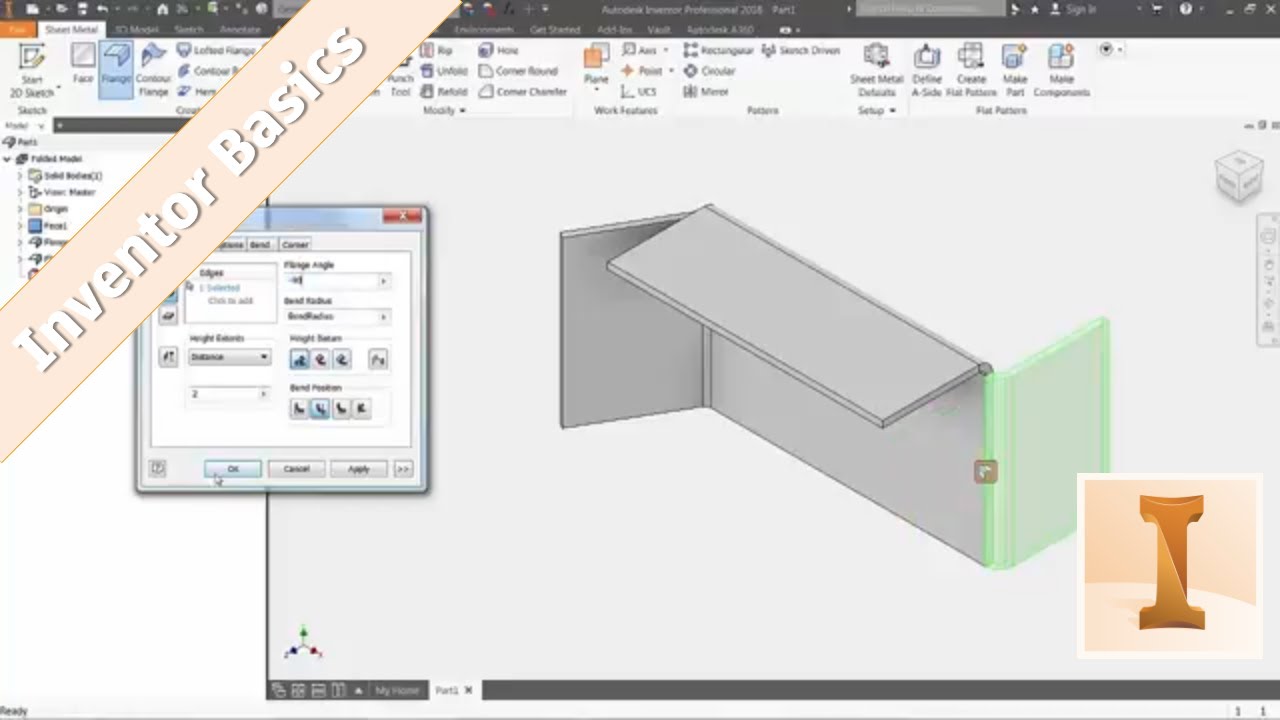The image size is (1280, 720).
Task: Select the Hole tool
Action: [x=498, y=50]
